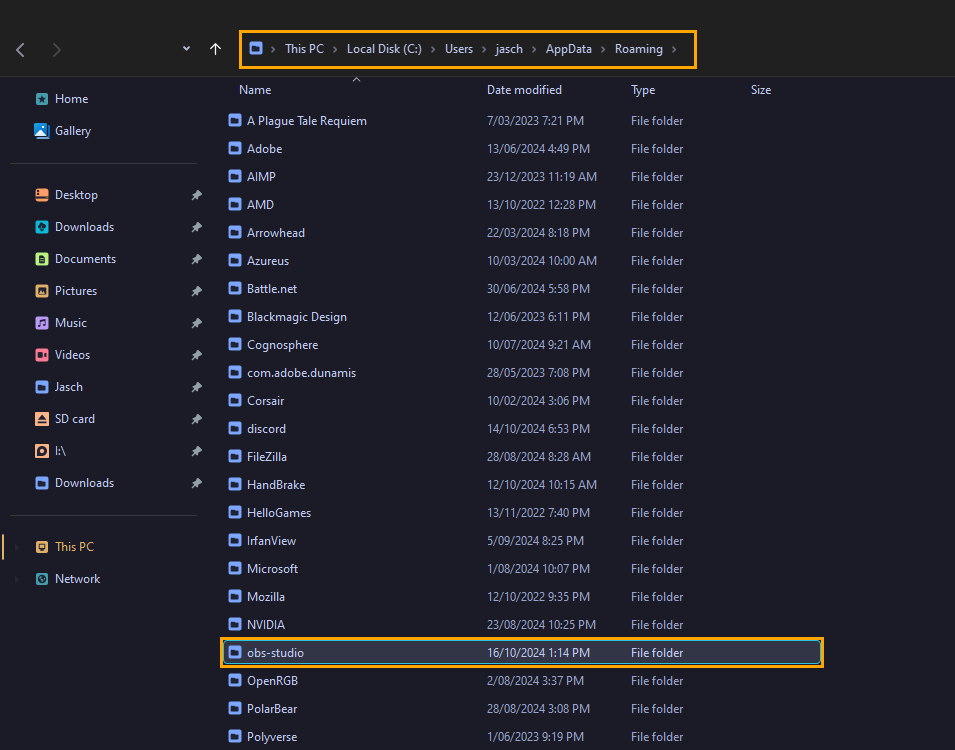Screen dimensions: 955x750
Task: Go up one folder level
Action: coord(215,49)
